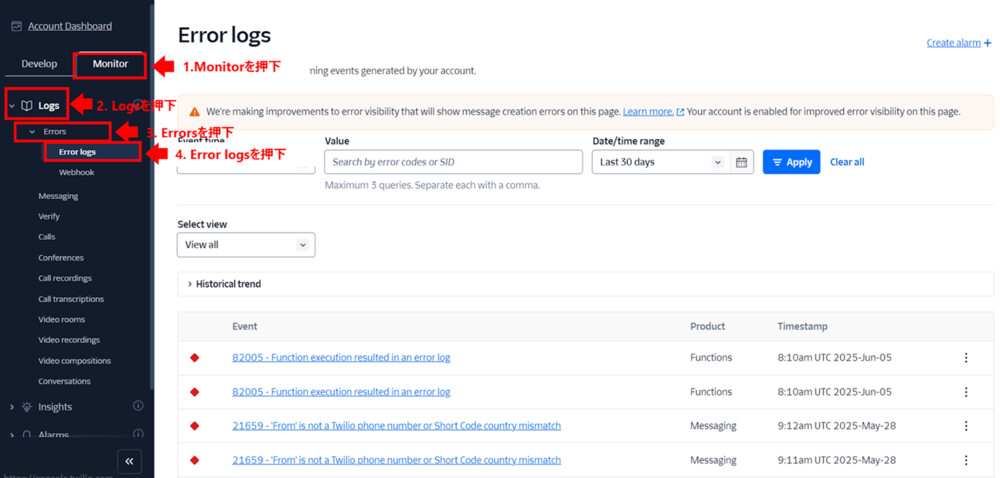Screen dimensions: 1000x478
Task: Click the Account Dashboard icon
Action: (x=16, y=26)
